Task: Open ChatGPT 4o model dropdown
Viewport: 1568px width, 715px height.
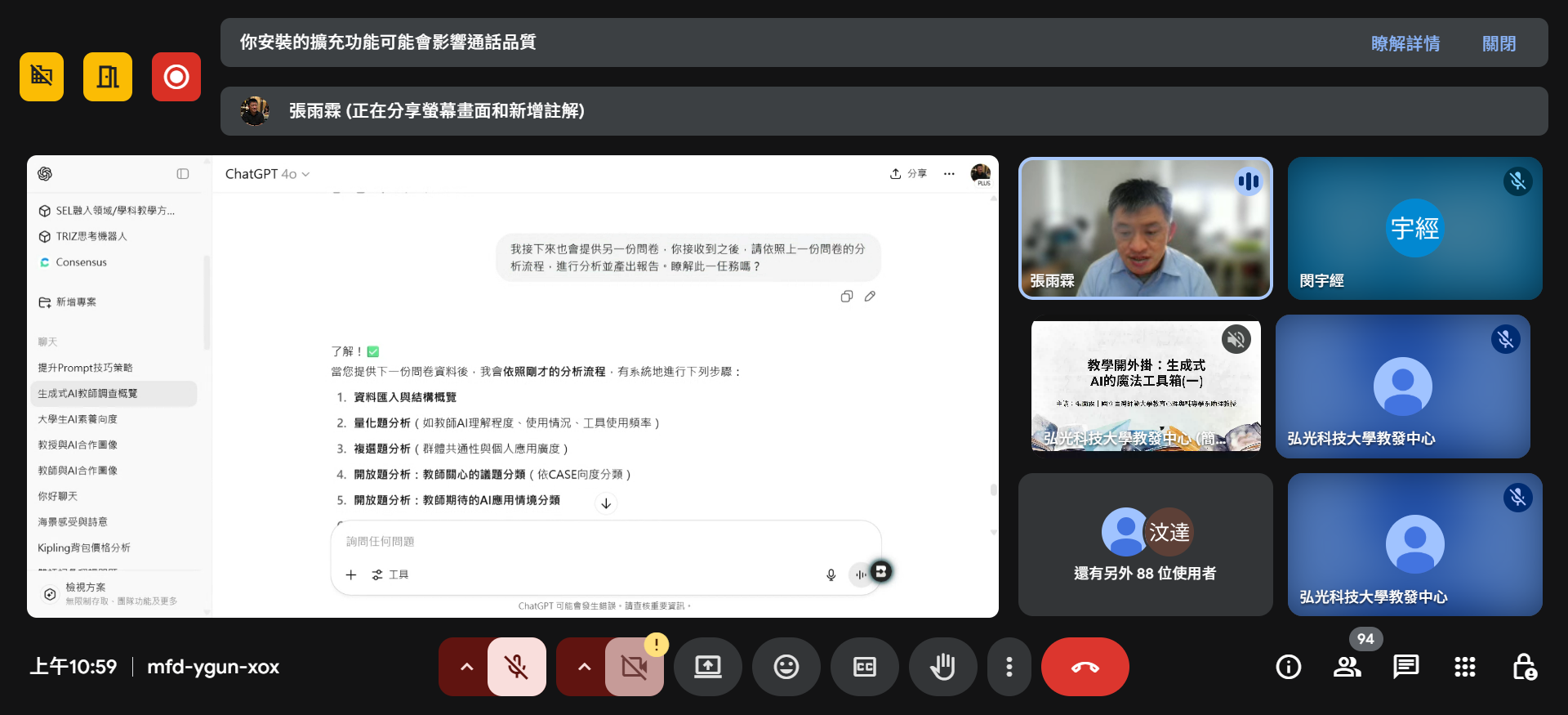Action: (x=267, y=174)
